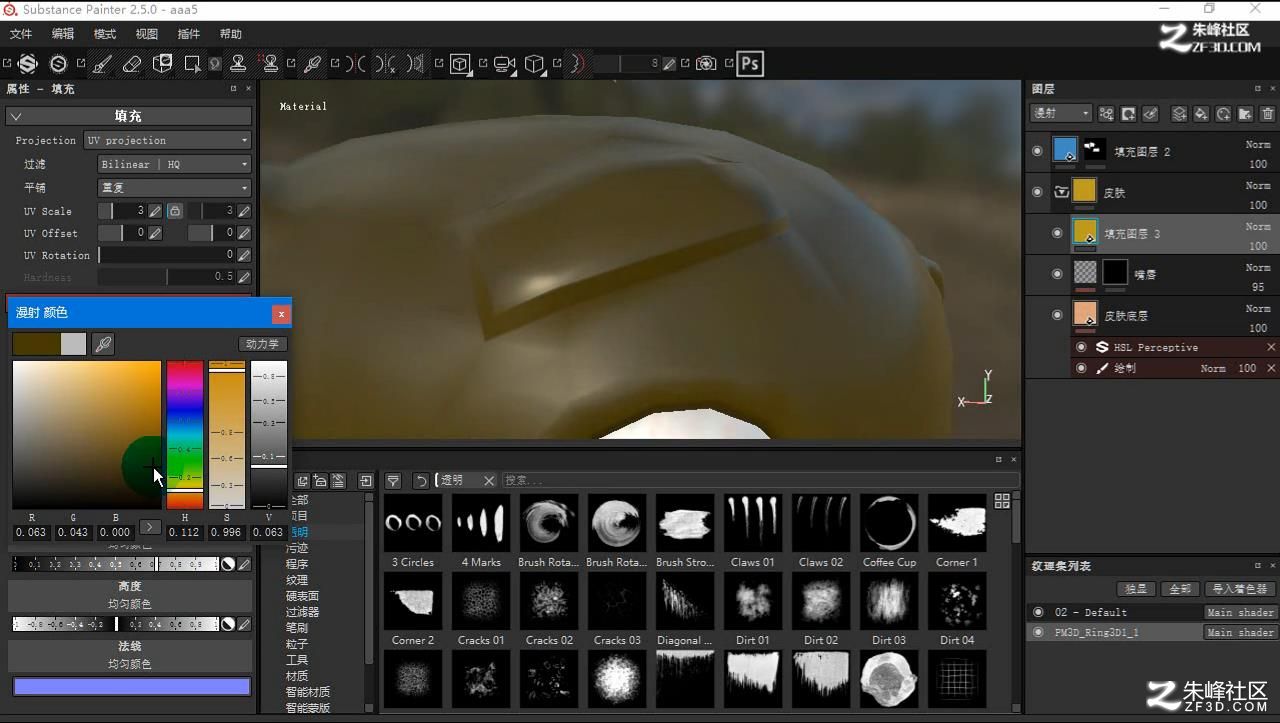Screen dimensions: 1280x723
Task: Open Main shader dropdown for PM3D_Ring3D1_1
Action: [1240, 632]
